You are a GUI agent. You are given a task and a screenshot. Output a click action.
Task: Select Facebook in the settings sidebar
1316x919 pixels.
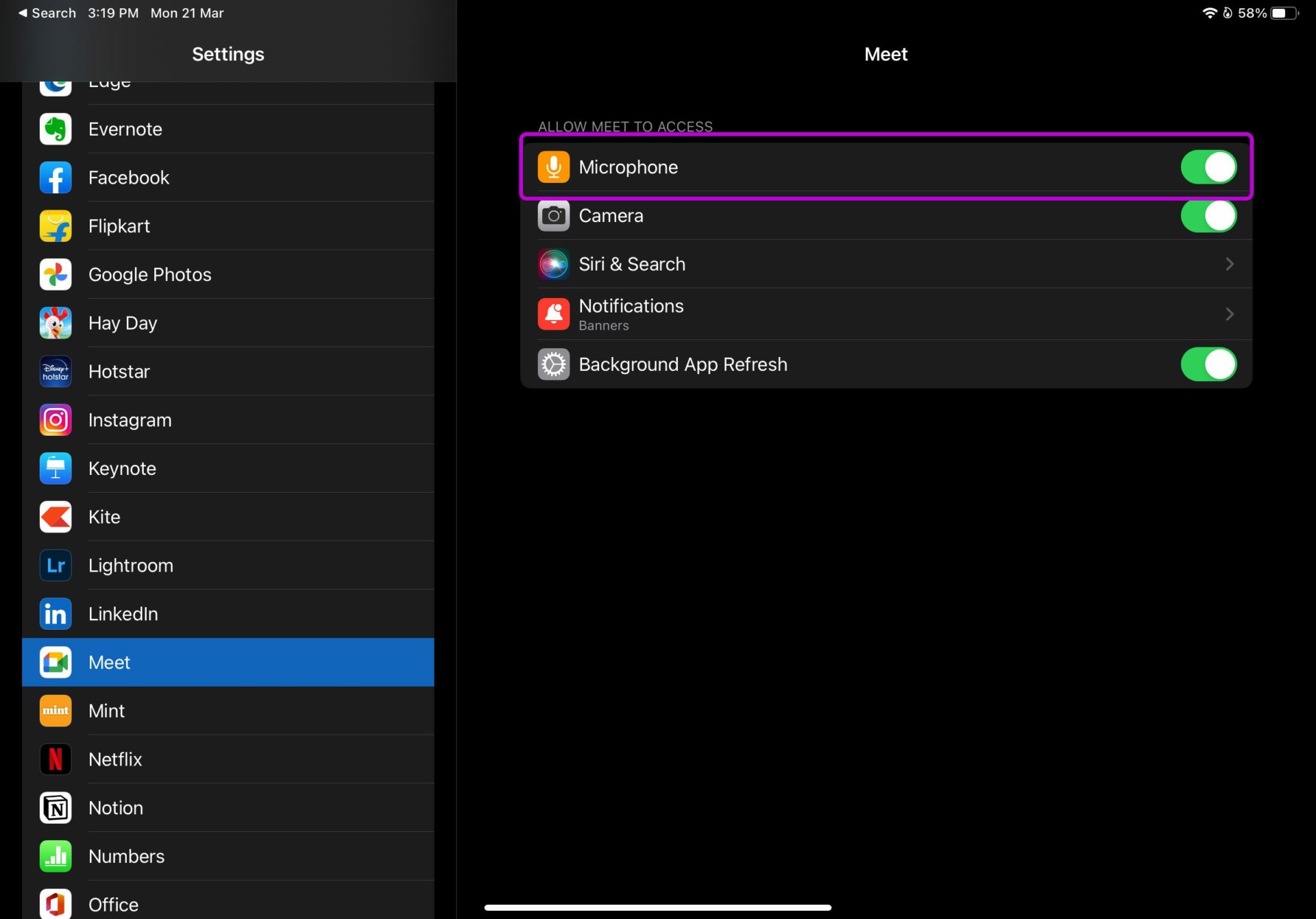pos(228,177)
